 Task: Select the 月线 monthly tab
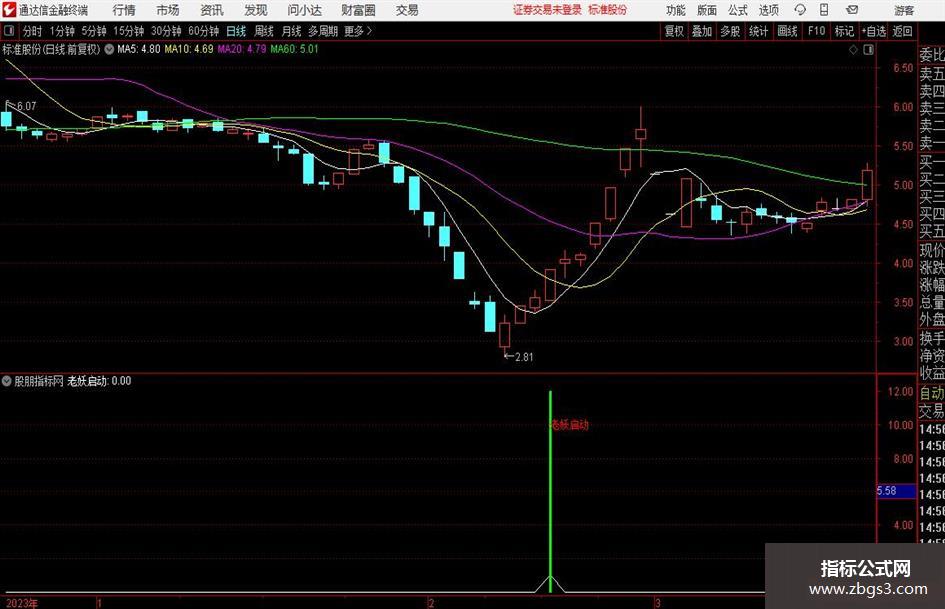click(292, 31)
